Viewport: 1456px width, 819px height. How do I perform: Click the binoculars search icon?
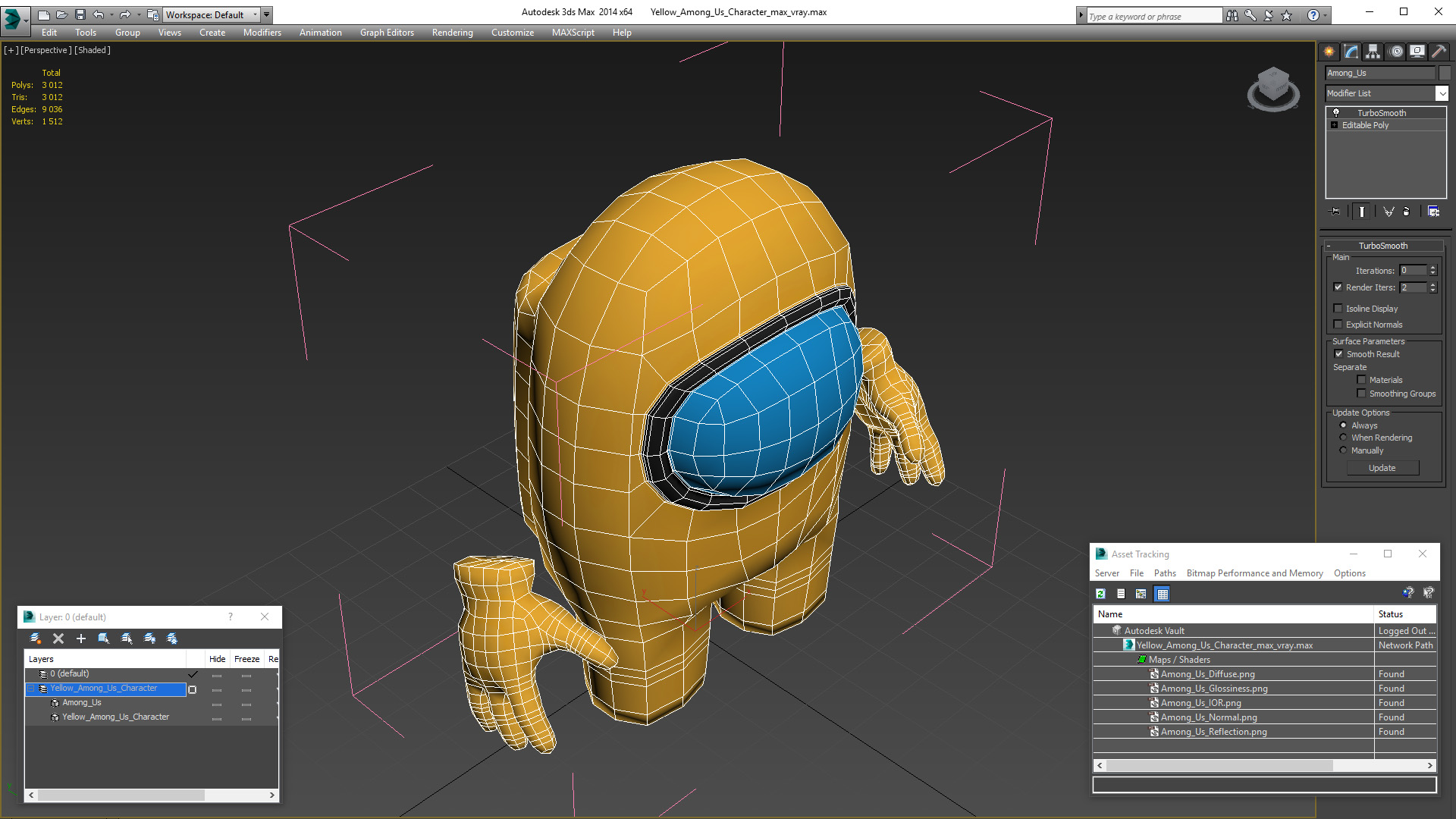[x=1232, y=15]
